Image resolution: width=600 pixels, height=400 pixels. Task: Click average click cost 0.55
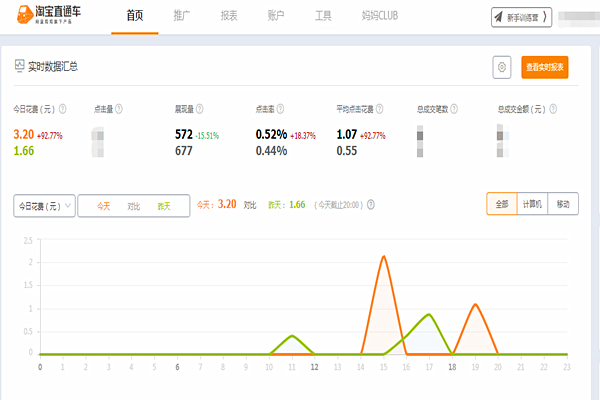(347, 151)
